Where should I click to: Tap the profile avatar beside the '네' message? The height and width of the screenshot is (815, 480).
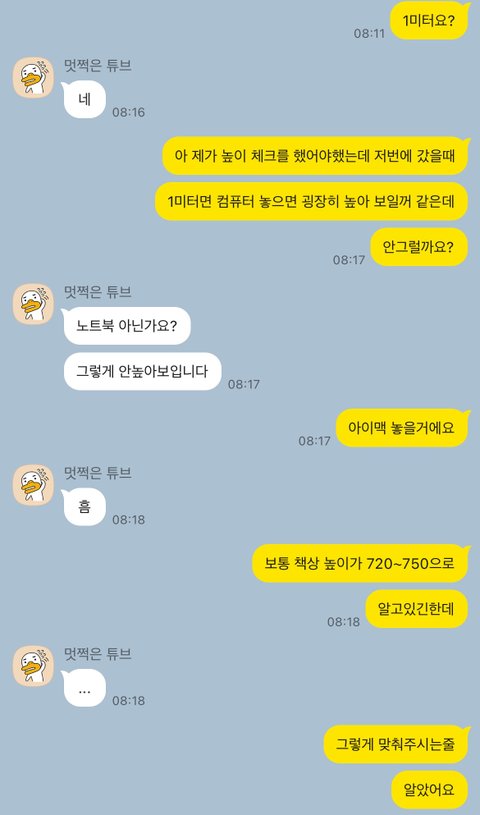(x=33, y=77)
